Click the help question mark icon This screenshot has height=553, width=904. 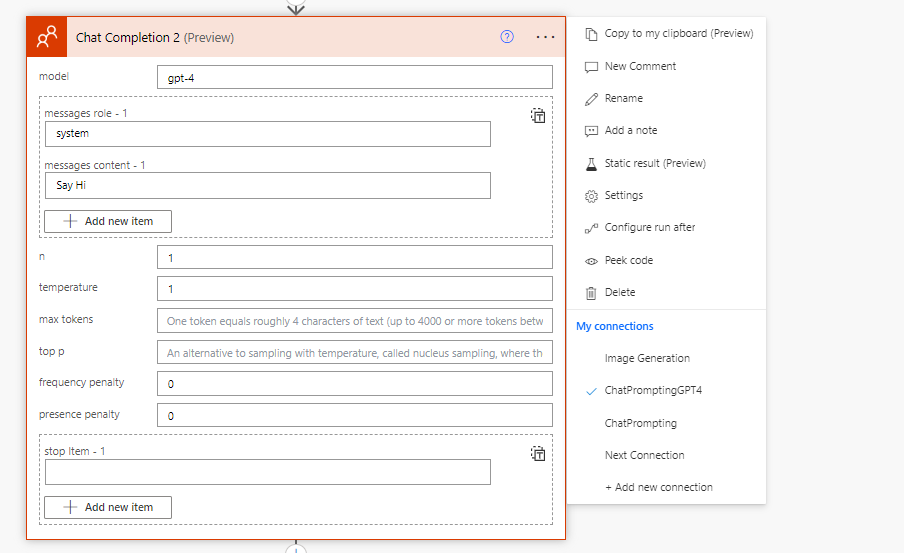(x=507, y=37)
